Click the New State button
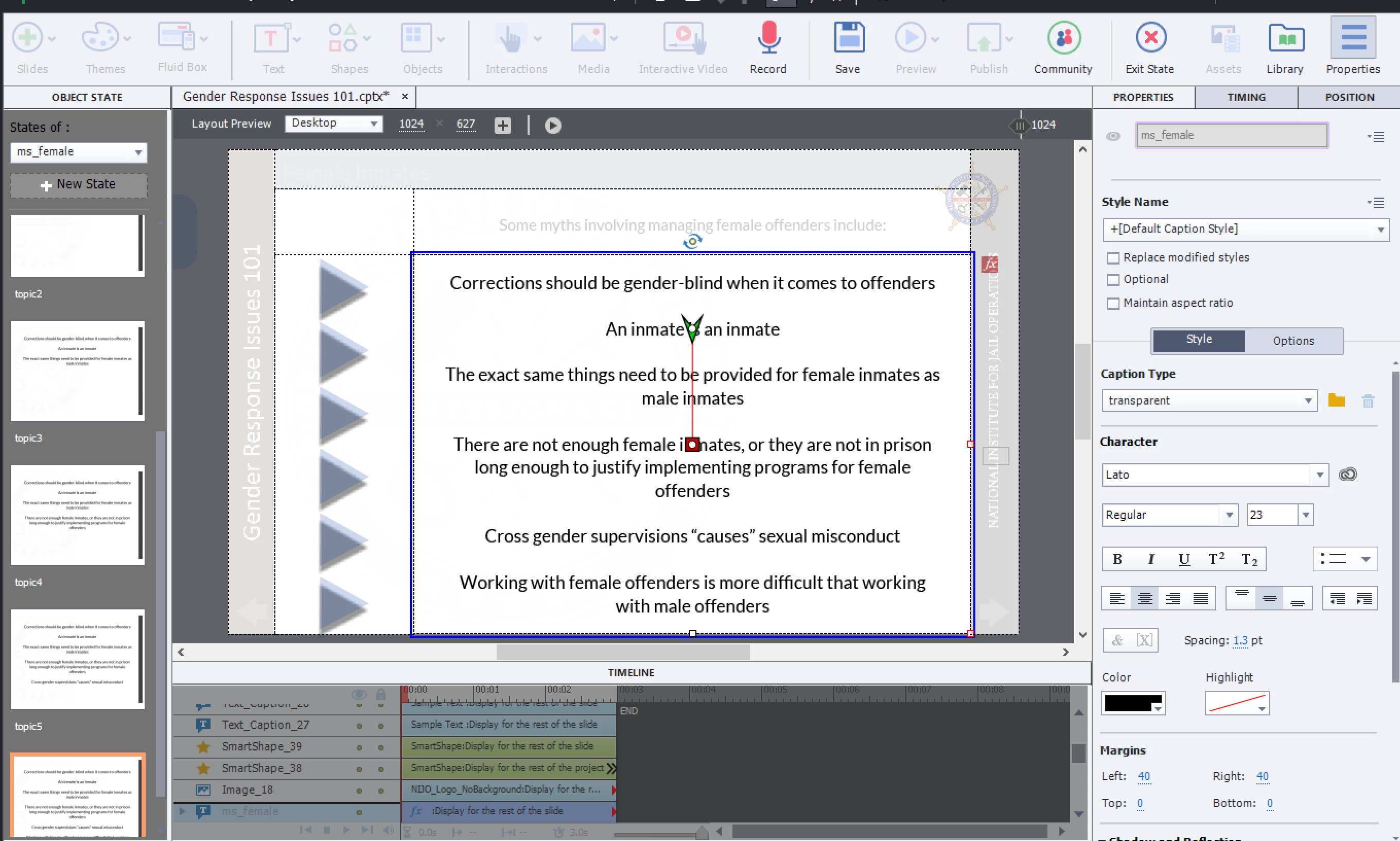This screenshot has width=1400, height=841. [x=79, y=185]
